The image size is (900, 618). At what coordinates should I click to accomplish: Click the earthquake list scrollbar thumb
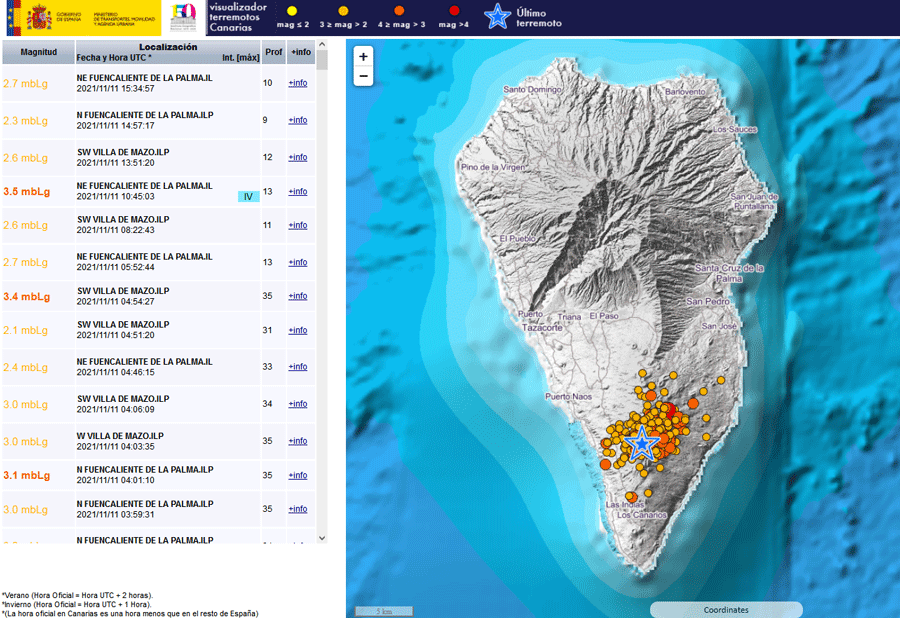click(x=322, y=60)
